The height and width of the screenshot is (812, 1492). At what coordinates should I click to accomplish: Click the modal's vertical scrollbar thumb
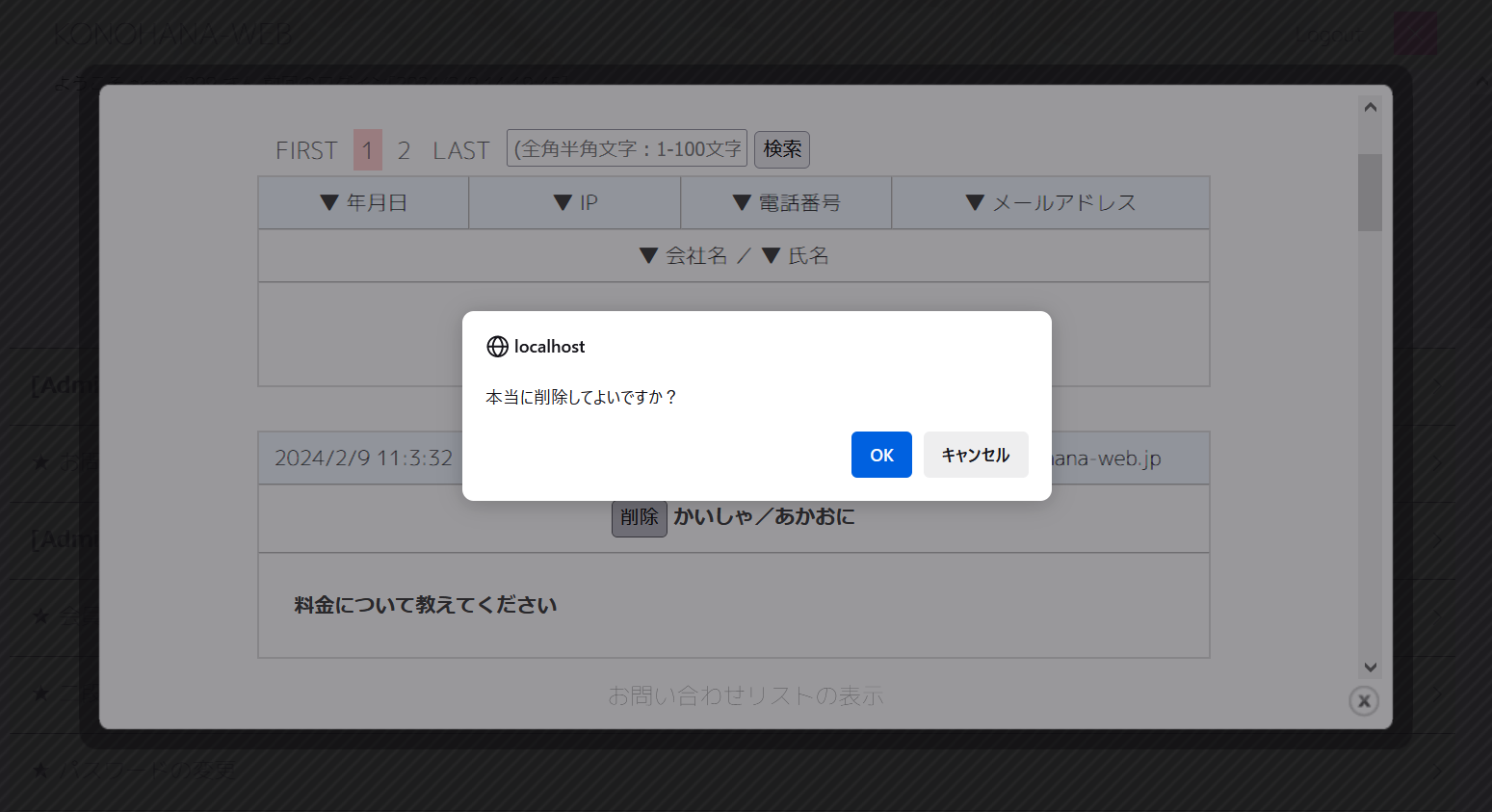pos(1370,193)
